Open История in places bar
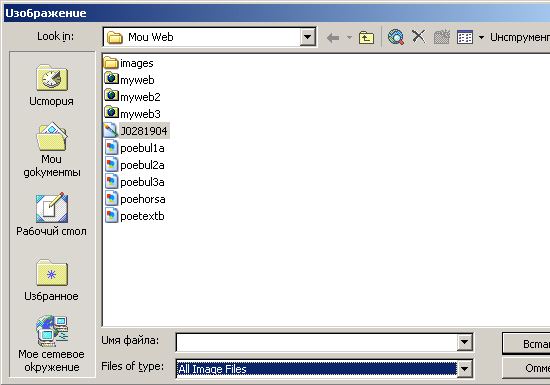This screenshot has width=550, height=385. [52, 85]
